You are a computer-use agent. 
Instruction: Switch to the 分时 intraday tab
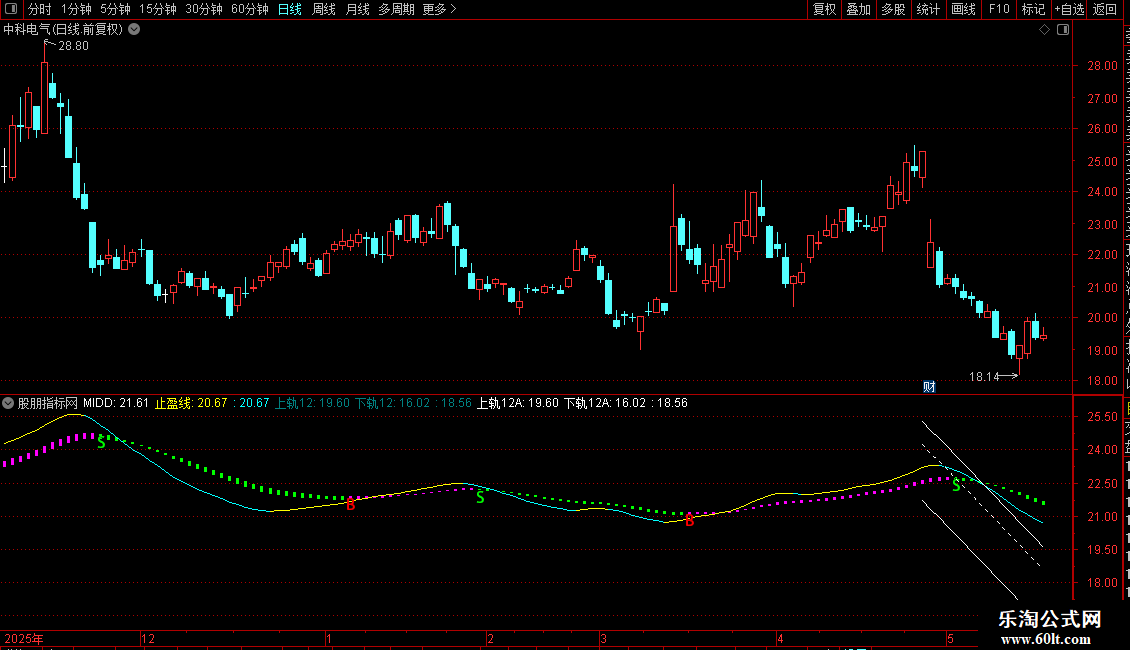coord(40,9)
